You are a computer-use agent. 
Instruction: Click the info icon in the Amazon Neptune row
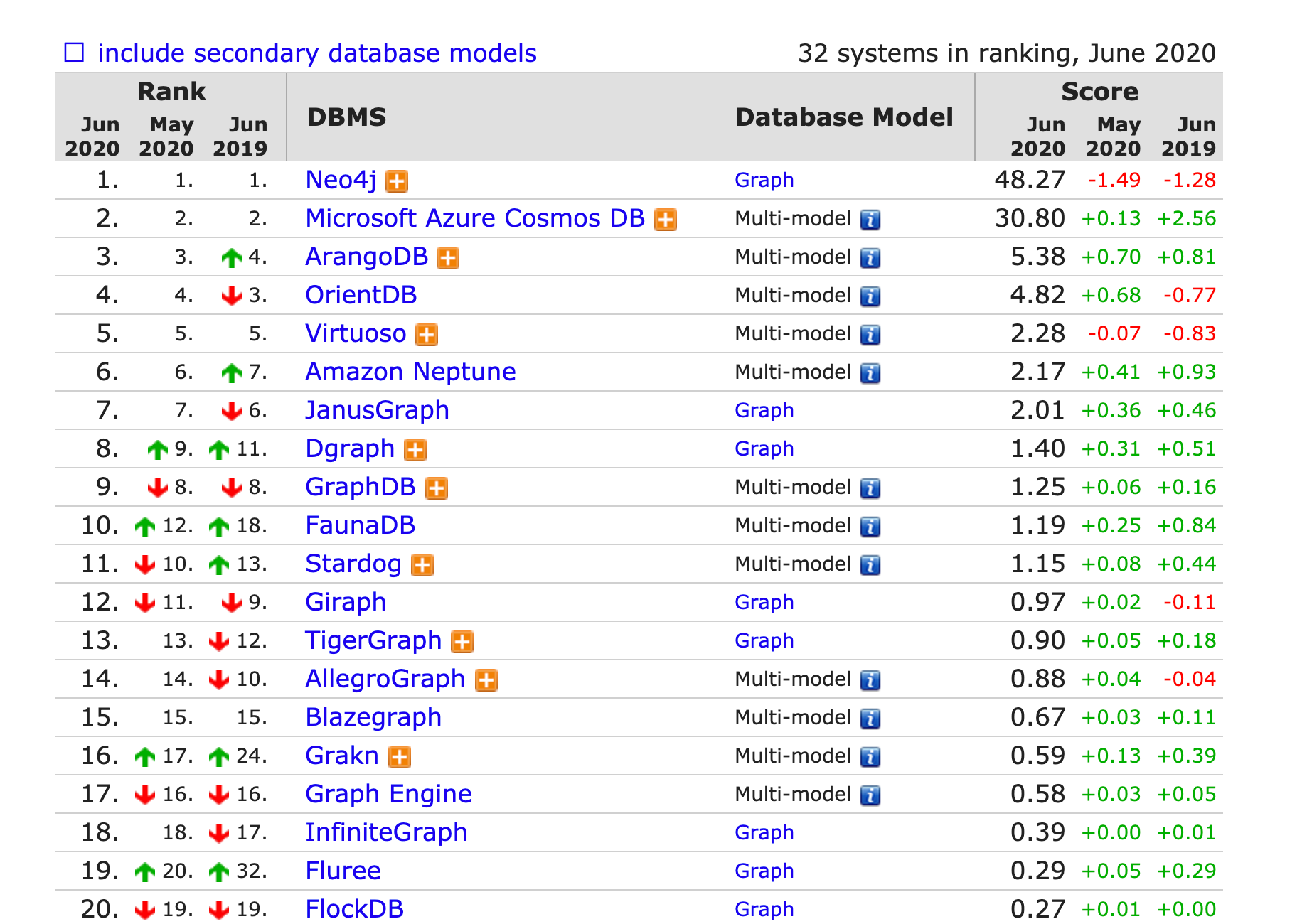pos(870,373)
